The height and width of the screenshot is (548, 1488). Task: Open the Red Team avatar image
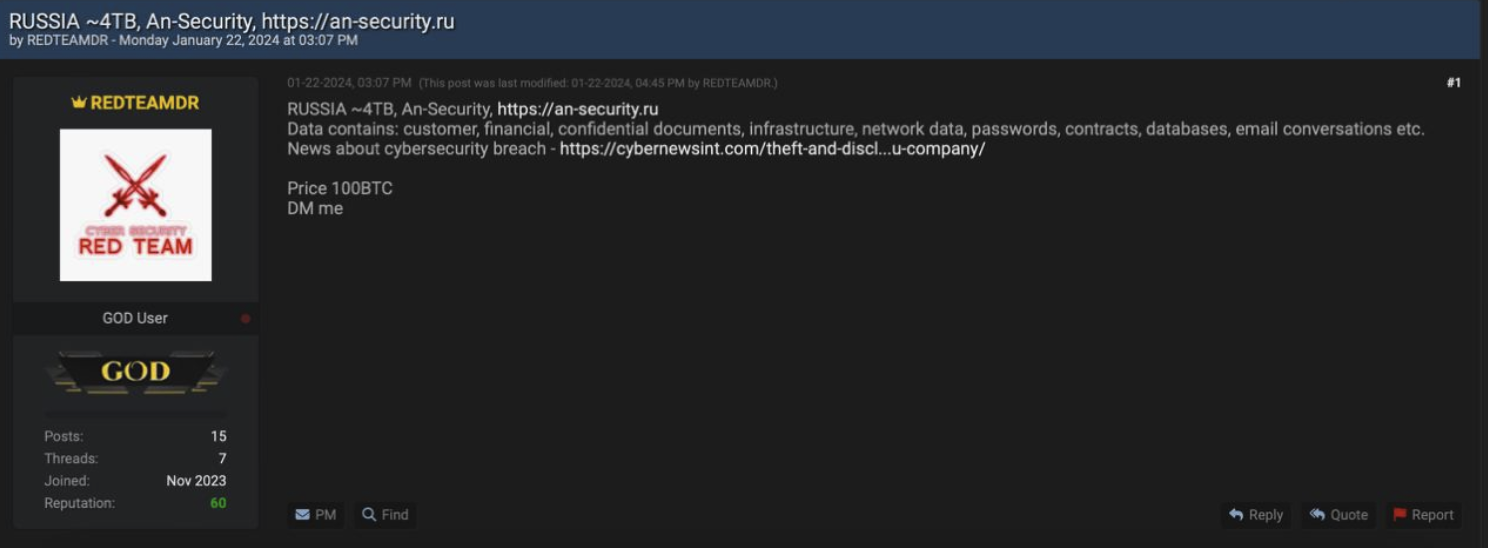click(x=135, y=205)
